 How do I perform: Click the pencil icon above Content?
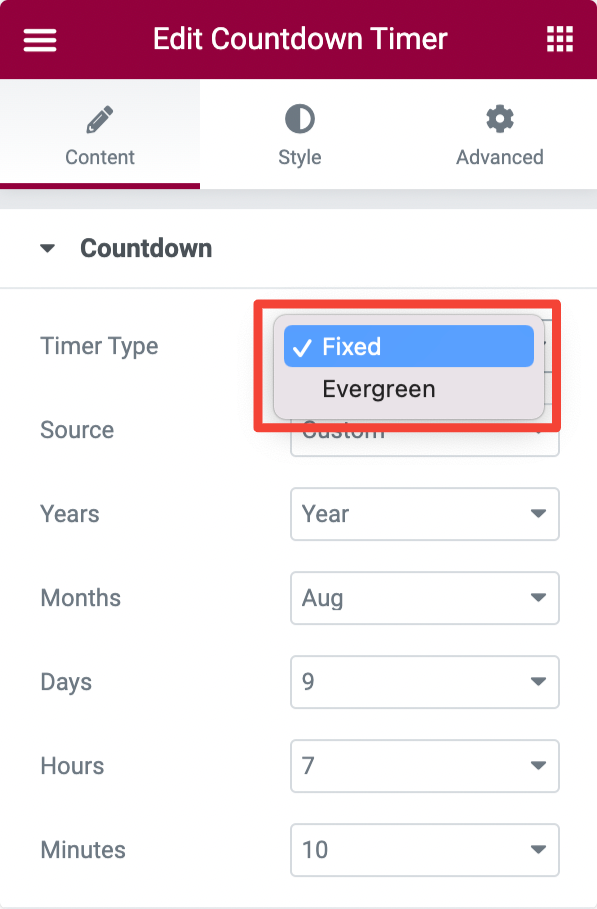[99, 117]
